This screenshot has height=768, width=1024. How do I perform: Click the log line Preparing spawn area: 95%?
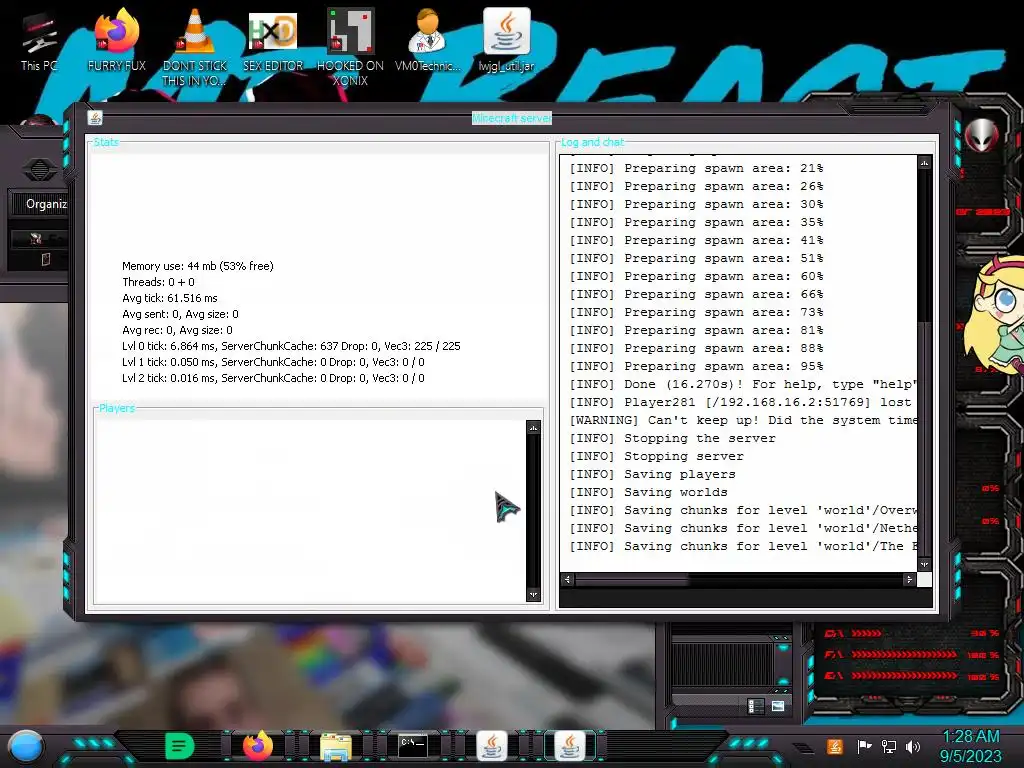pos(696,366)
